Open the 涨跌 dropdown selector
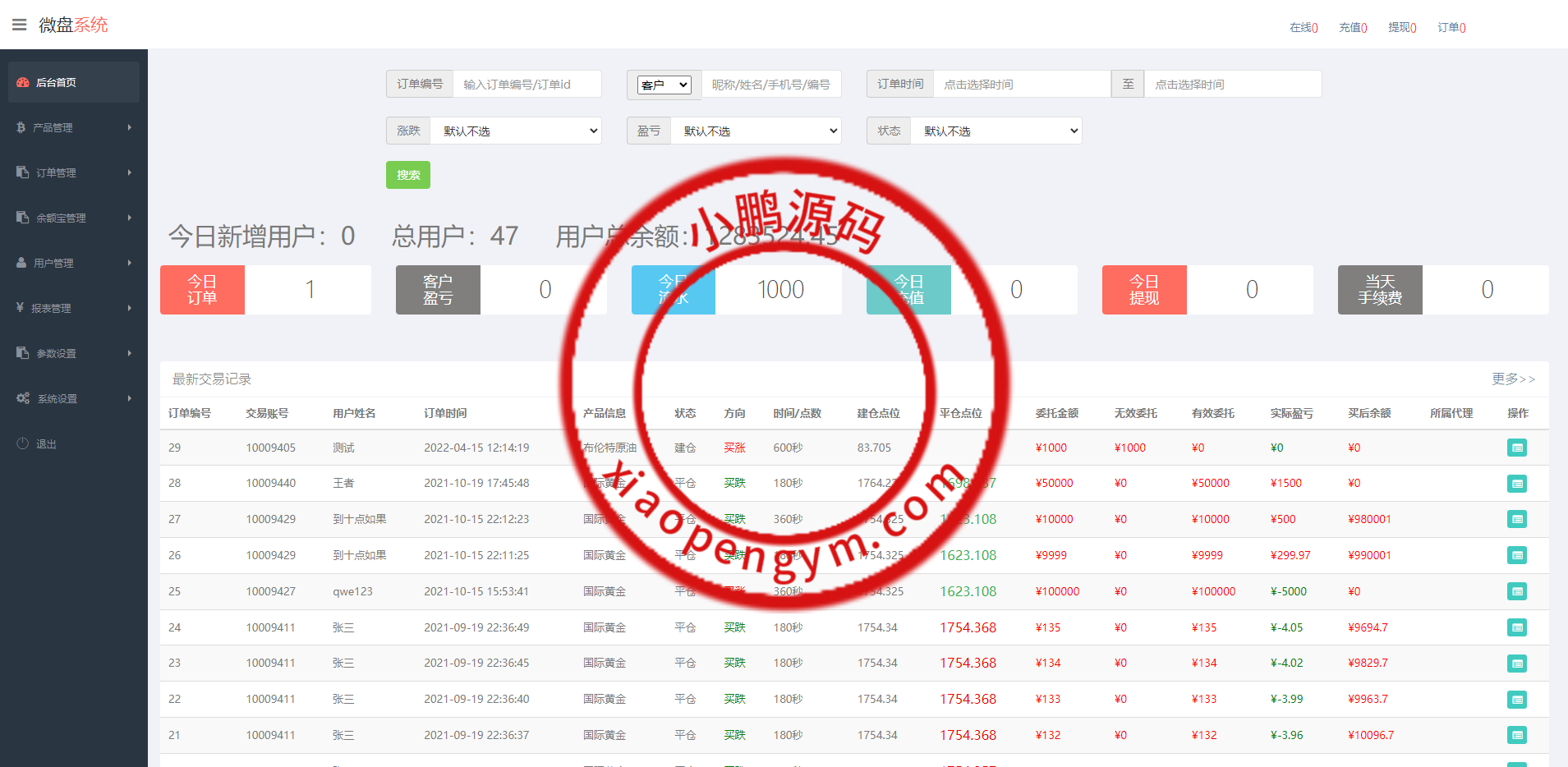This screenshot has width=1568, height=767. click(516, 131)
